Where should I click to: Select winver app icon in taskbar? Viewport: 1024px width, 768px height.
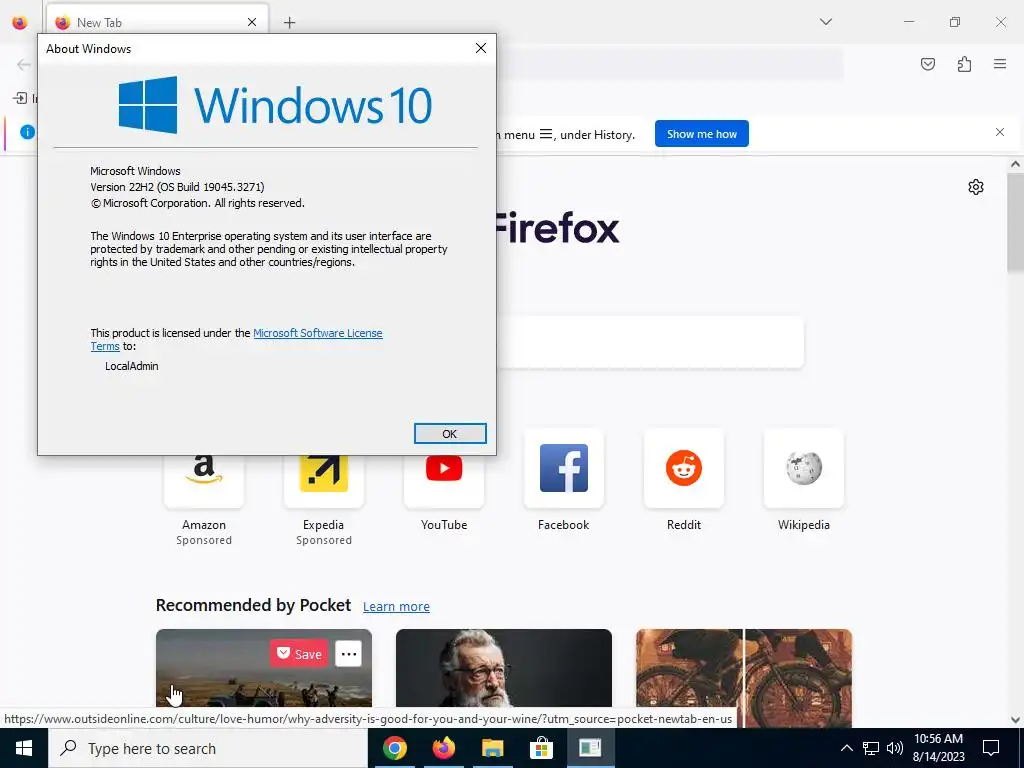point(590,748)
